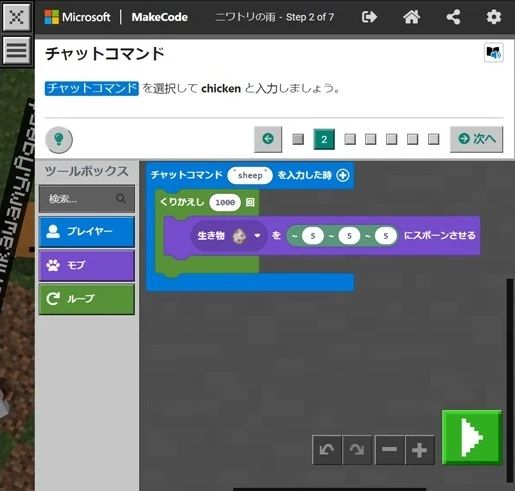Go back to previous tutorial step
This screenshot has width=515, height=491.
[x=268, y=139]
